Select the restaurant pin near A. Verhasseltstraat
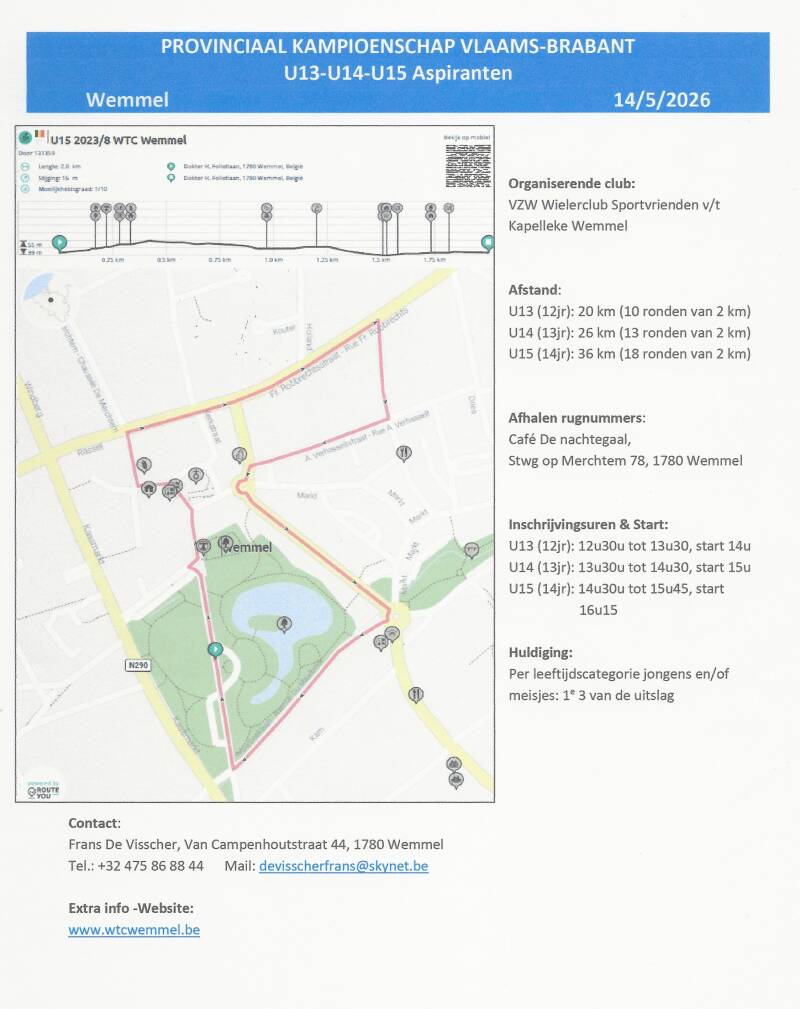The height and width of the screenshot is (1009, 800). click(x=404, y=454)
